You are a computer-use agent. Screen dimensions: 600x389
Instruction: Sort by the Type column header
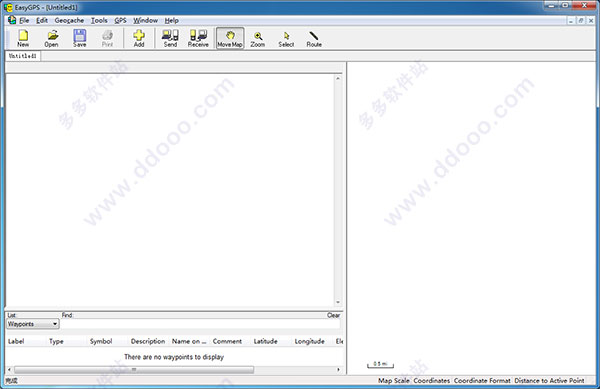(x=56, y=341)
